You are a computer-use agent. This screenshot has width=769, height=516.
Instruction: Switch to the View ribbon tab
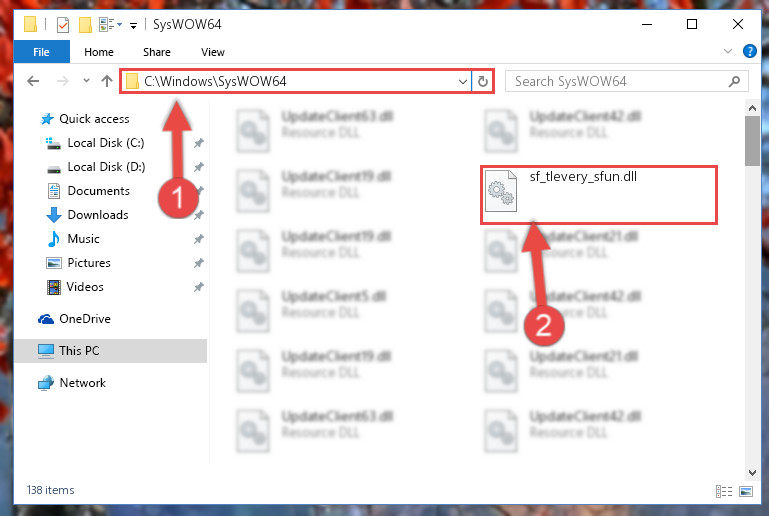[212, 52]
